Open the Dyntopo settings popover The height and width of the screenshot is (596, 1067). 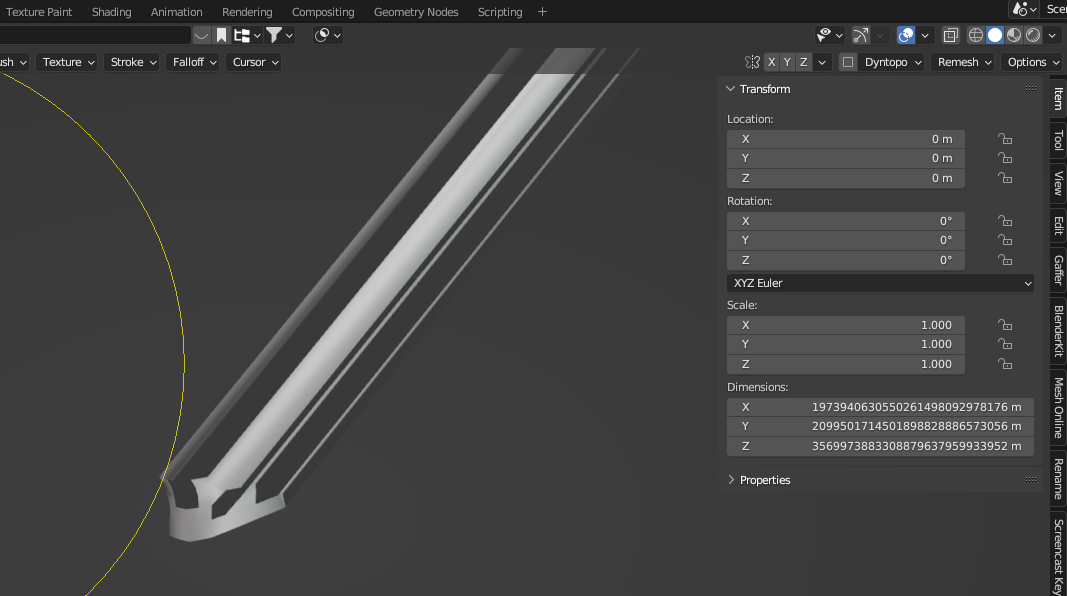click(891, 62)
